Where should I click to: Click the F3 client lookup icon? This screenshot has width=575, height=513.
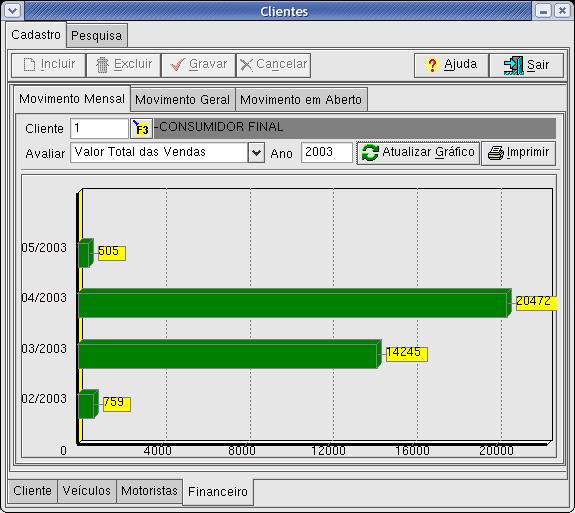pos(142,128)
